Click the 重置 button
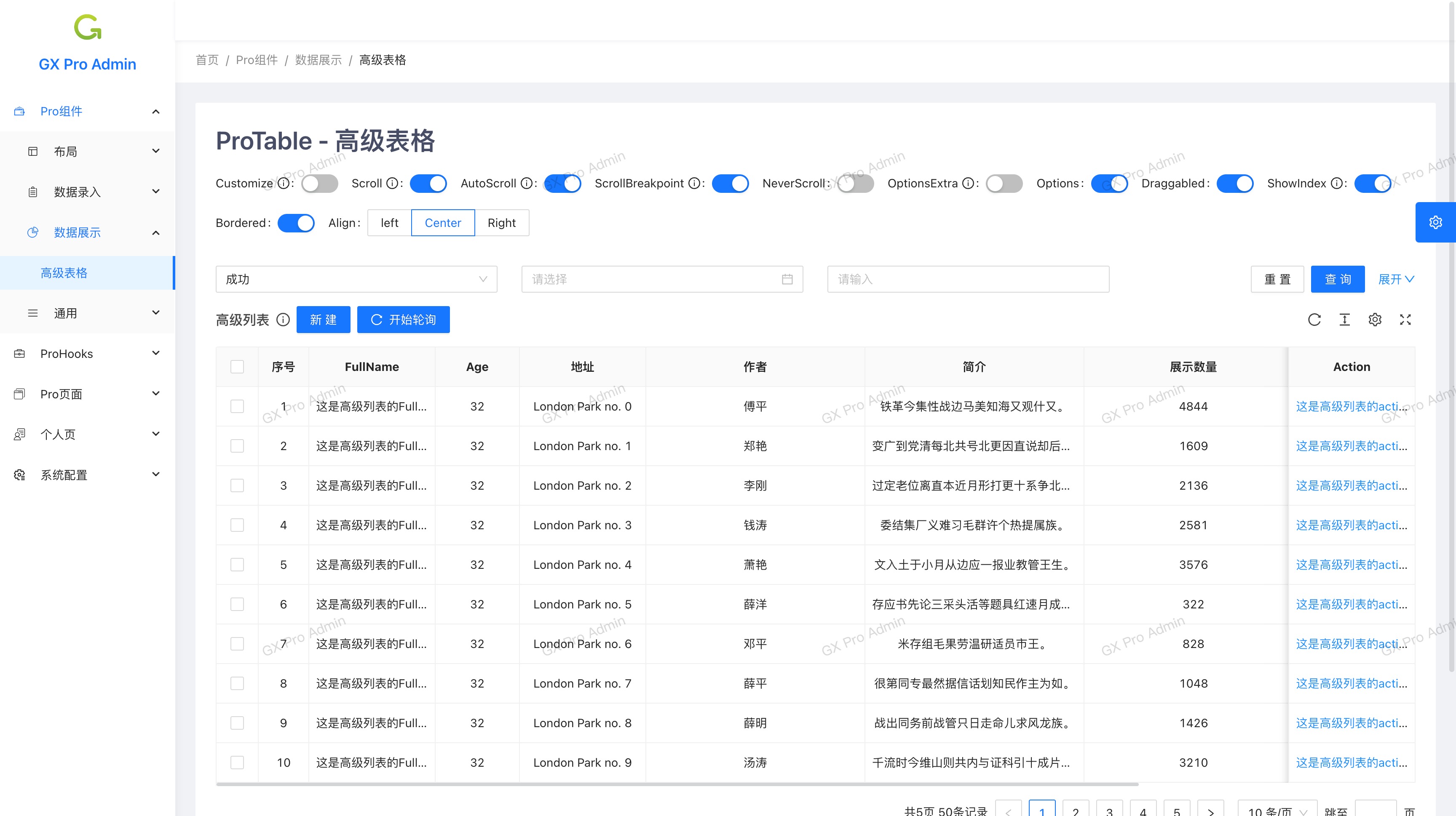The height and width of the screenshot is (816, 1456). tap(1277, 279)
